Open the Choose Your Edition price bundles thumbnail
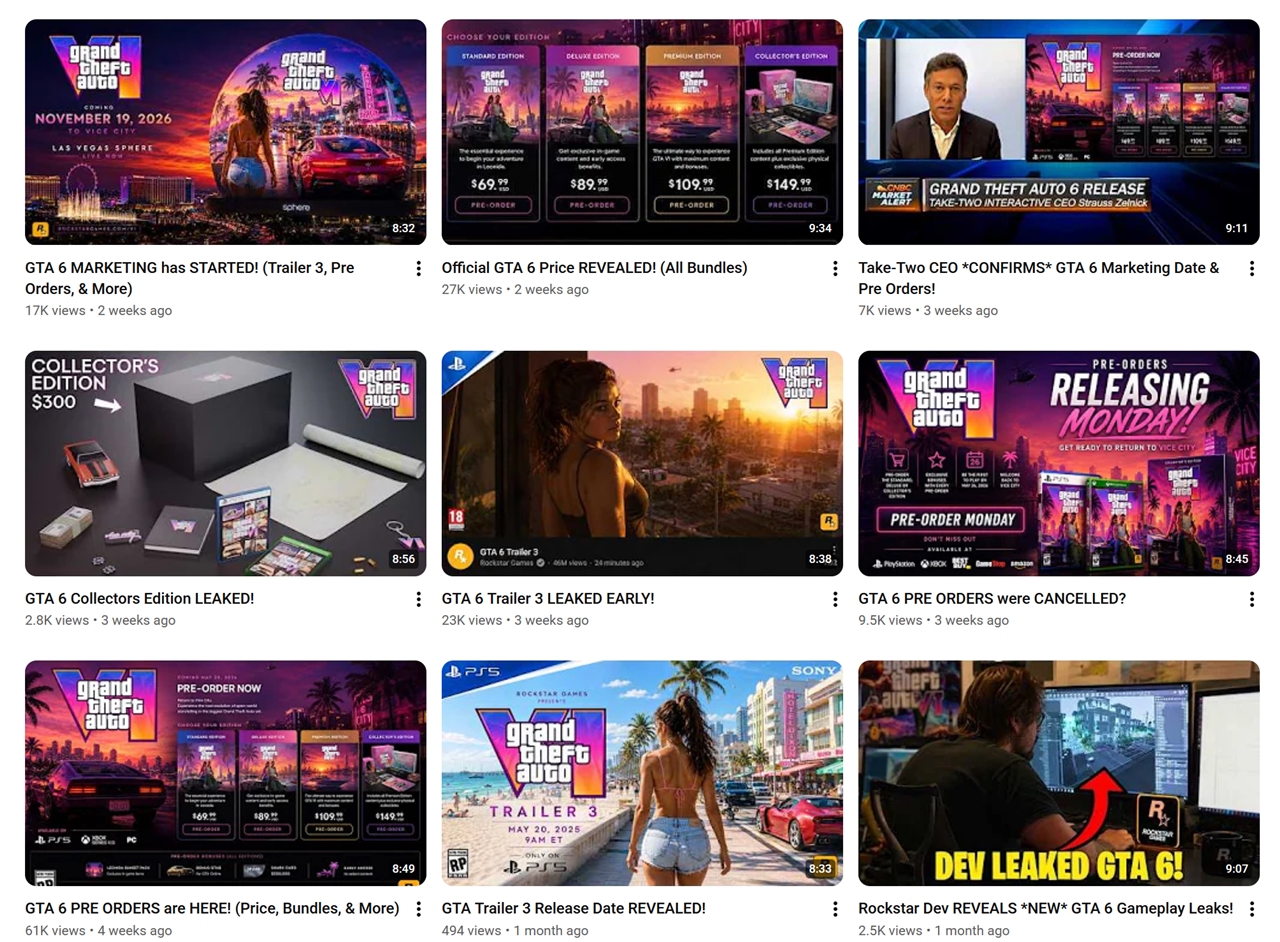Image resolution: width=1280 pixels, height=942 pixels. coord(642,132)
